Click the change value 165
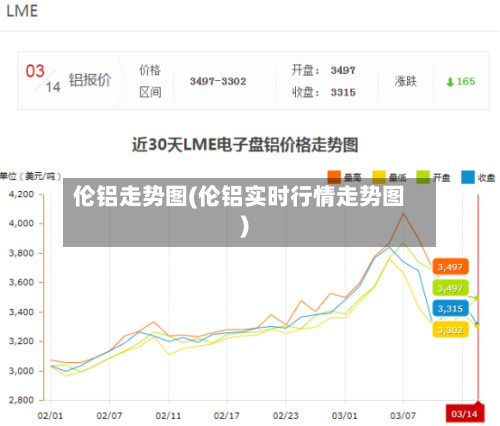Screen dimensions: 500x426 pyautogui.click(x=466, y=81)
